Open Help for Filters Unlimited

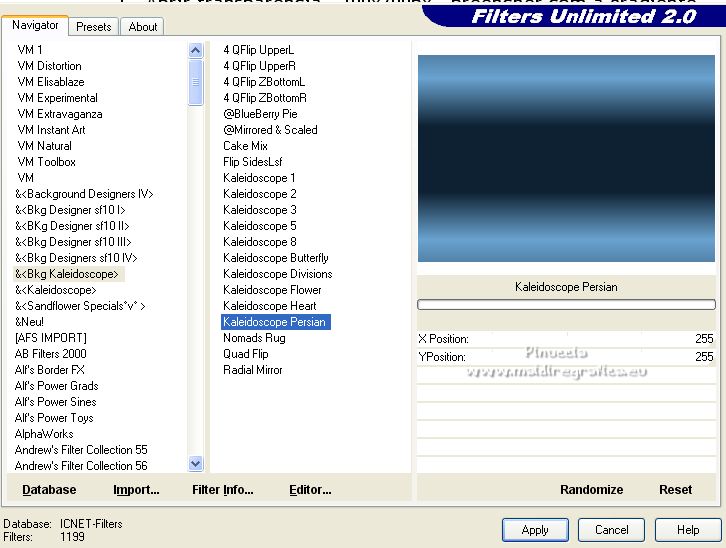(688, 529)
